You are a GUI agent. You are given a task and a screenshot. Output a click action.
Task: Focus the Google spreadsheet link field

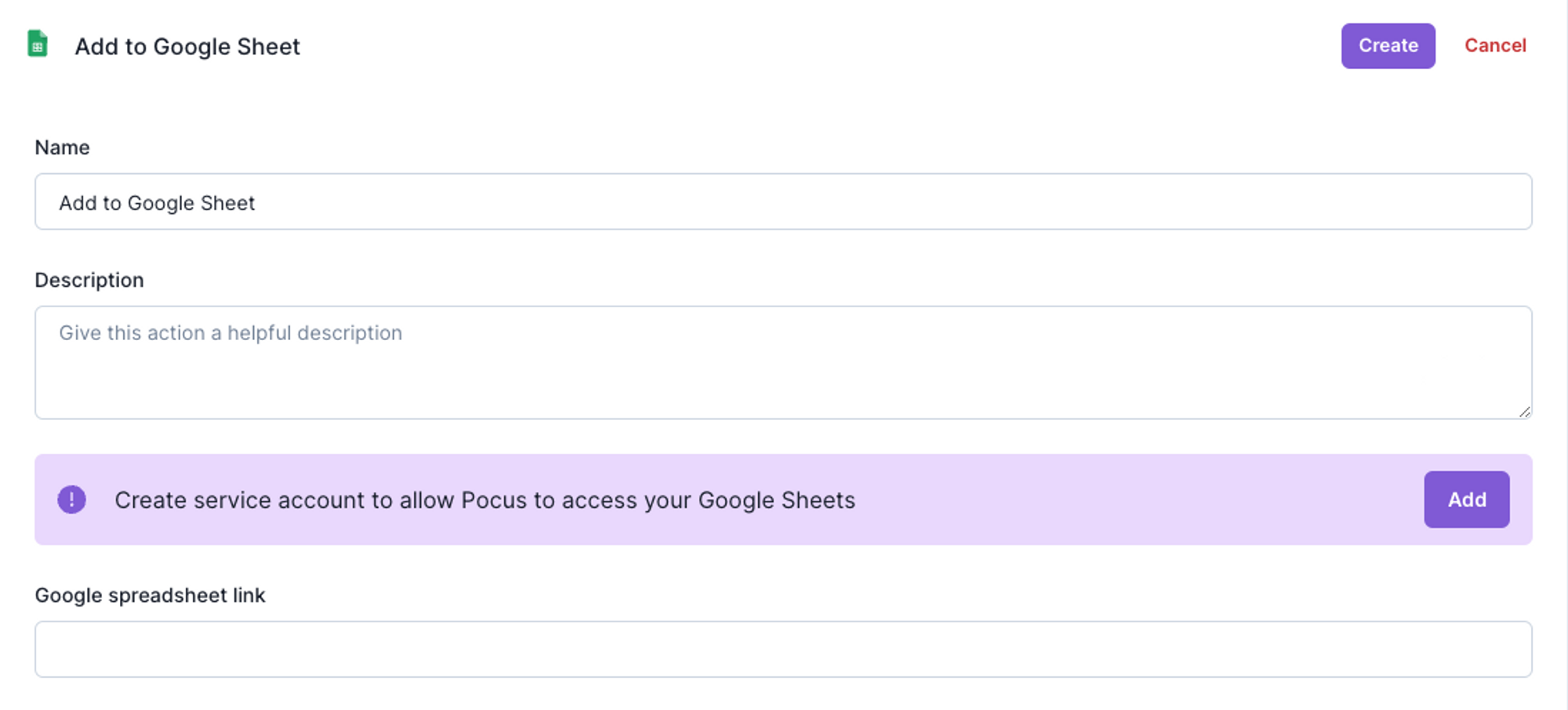(x=783, y=649)
